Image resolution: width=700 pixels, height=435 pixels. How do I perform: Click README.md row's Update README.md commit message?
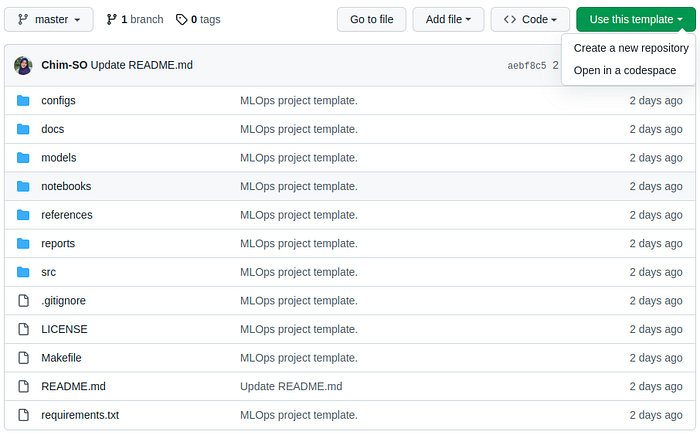(x=291, y=386)
